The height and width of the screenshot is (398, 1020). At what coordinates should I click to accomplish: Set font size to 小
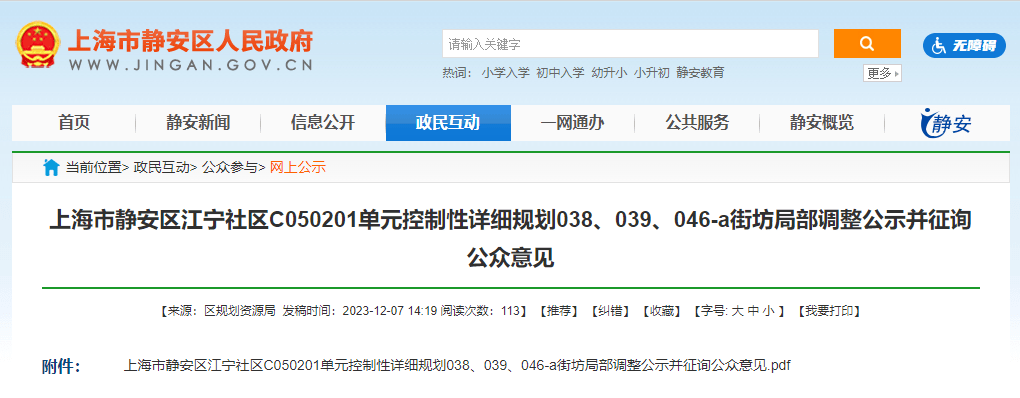click(x=769, y=311)
